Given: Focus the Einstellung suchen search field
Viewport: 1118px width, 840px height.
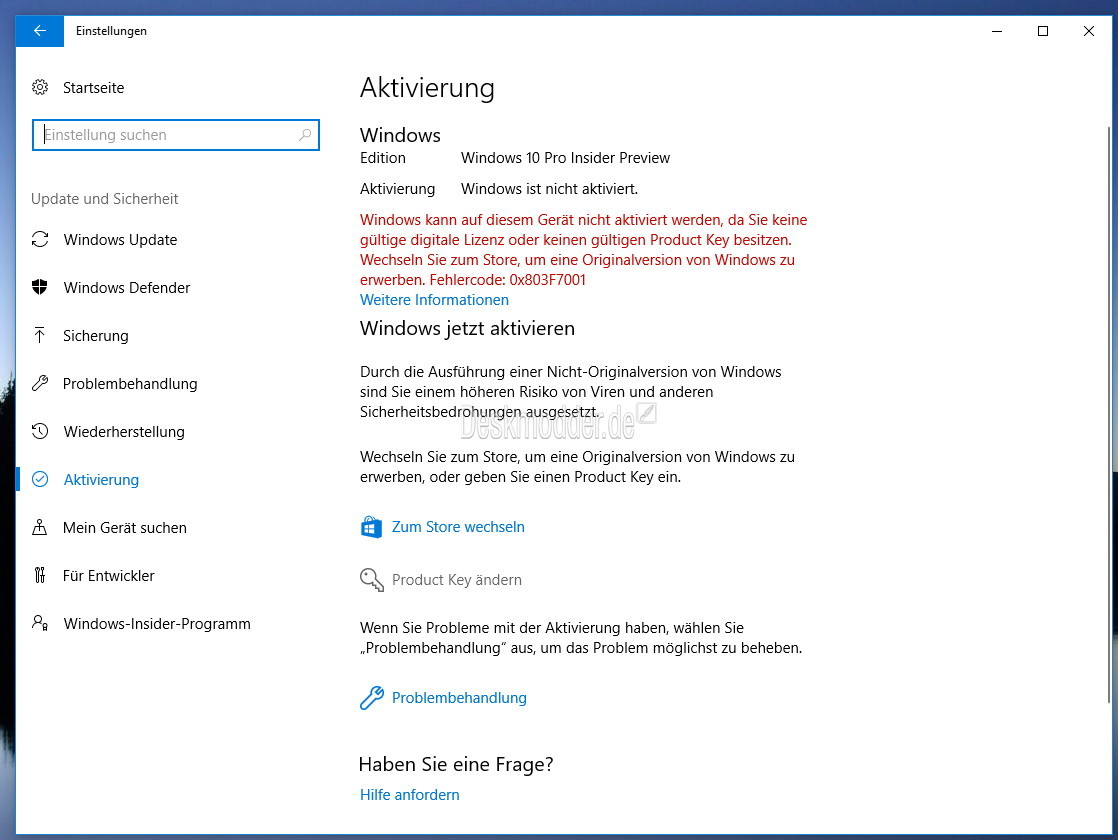Looking at the screenshot, I should point(175,135).
